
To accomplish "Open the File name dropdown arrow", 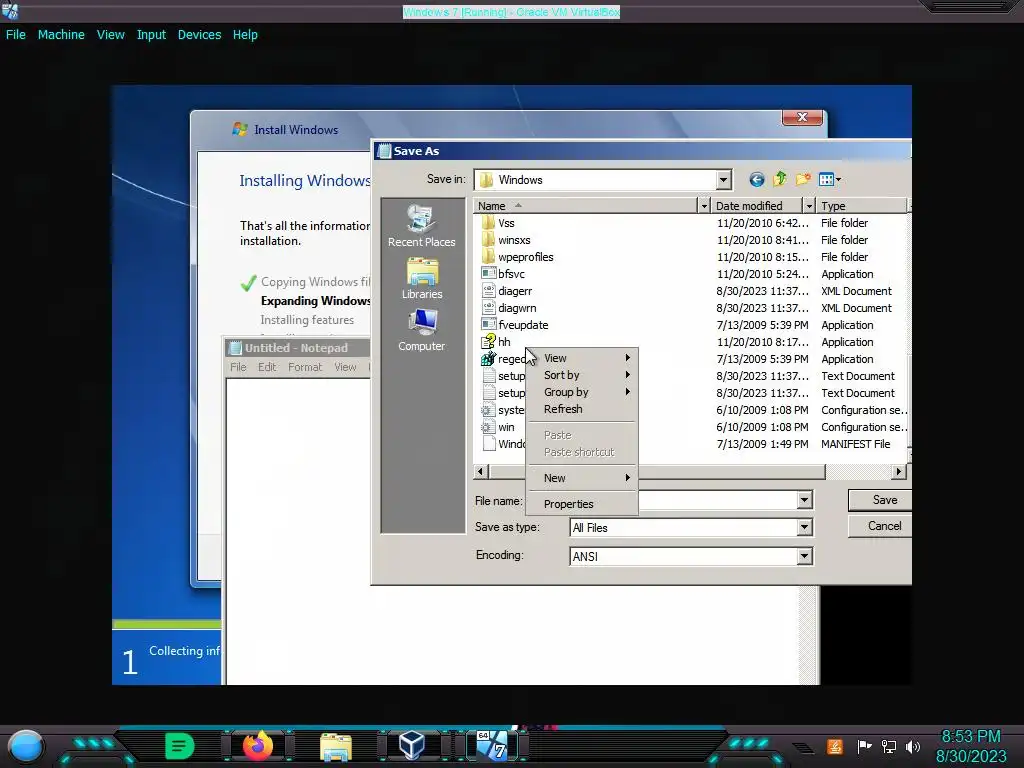I will tap(805, 500).
